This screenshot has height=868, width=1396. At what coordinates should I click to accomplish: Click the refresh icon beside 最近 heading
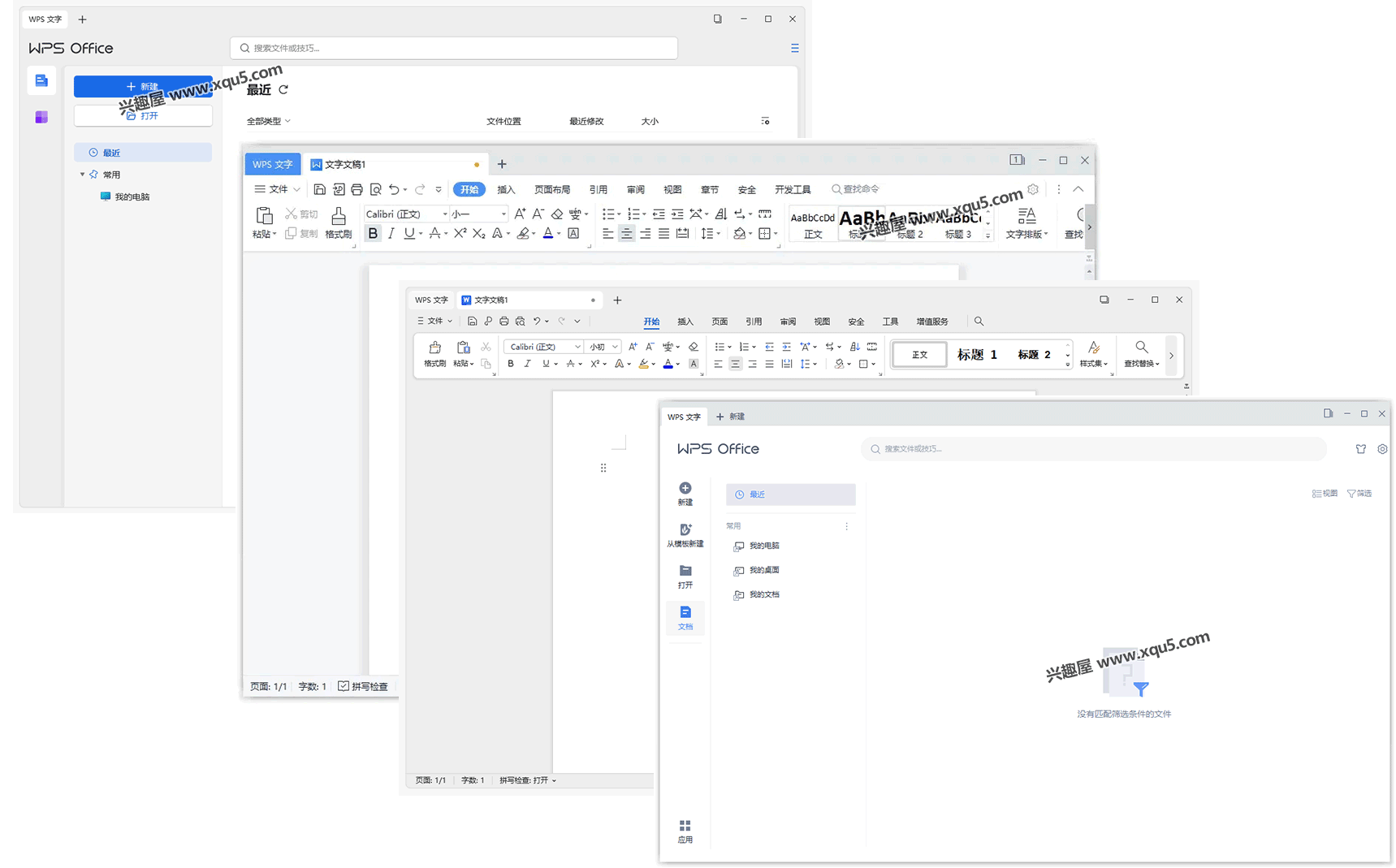point(283,89)
